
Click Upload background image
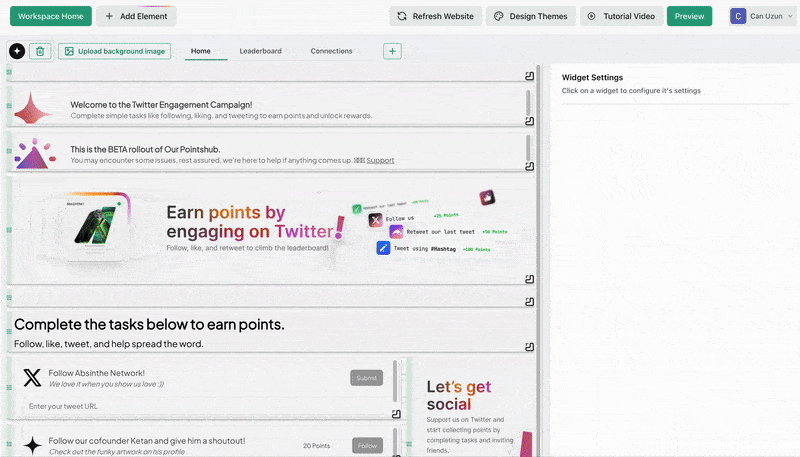pos(115,51)
